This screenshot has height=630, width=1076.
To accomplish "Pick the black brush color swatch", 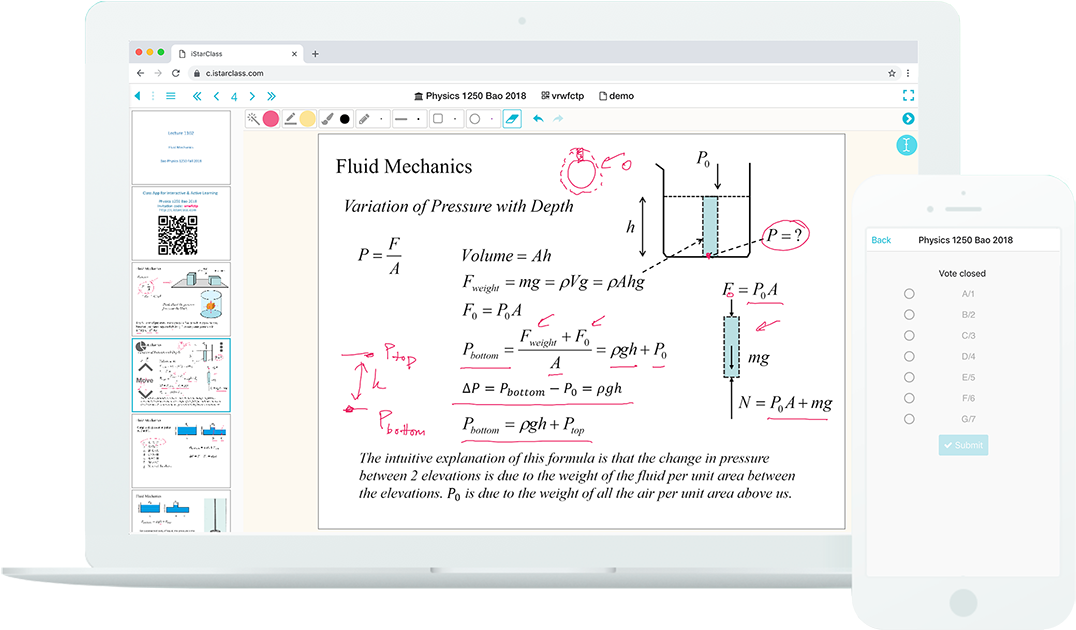I will click(344, 119).
